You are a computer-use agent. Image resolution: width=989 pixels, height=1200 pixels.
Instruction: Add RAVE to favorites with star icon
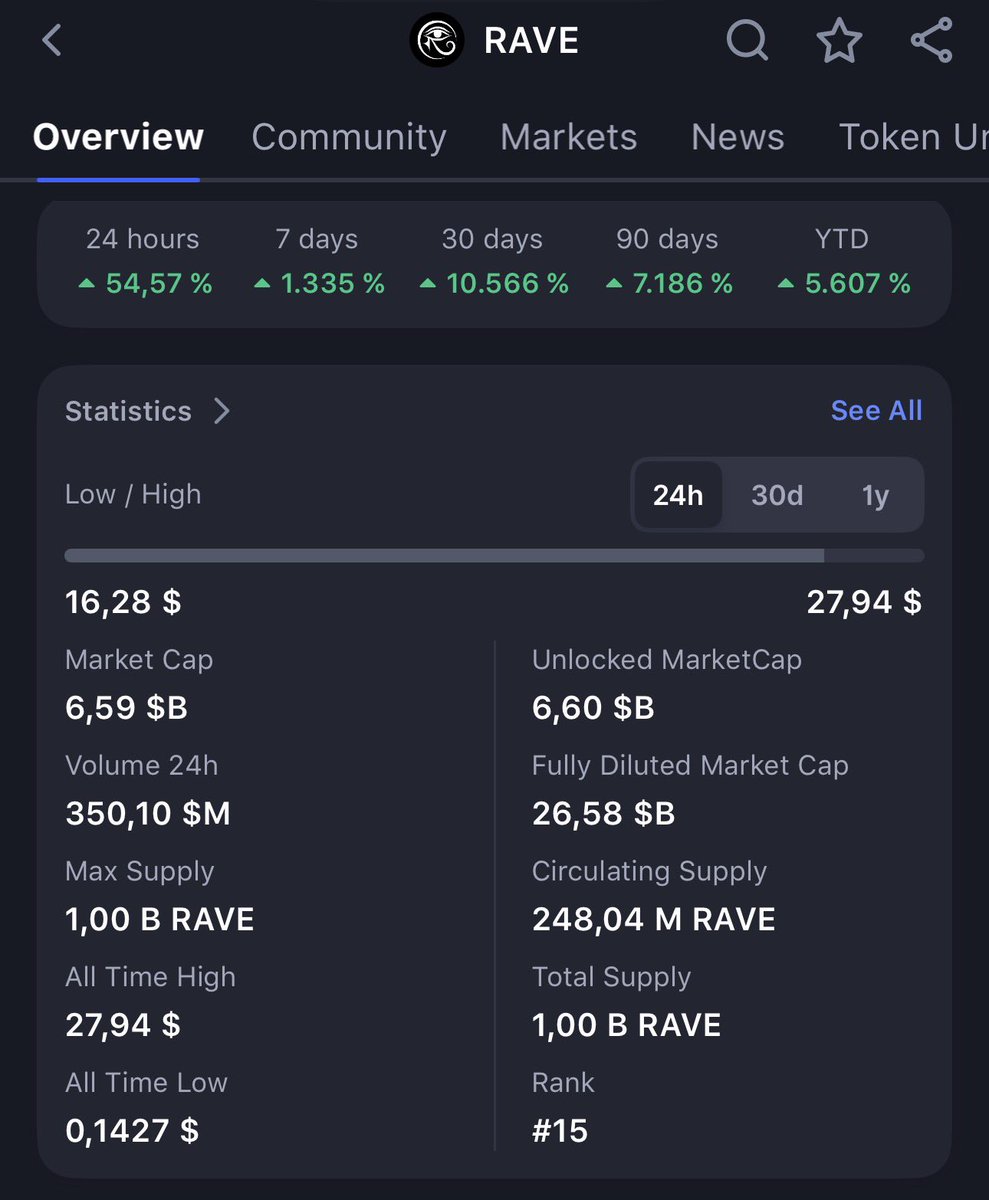coord(839,41)
